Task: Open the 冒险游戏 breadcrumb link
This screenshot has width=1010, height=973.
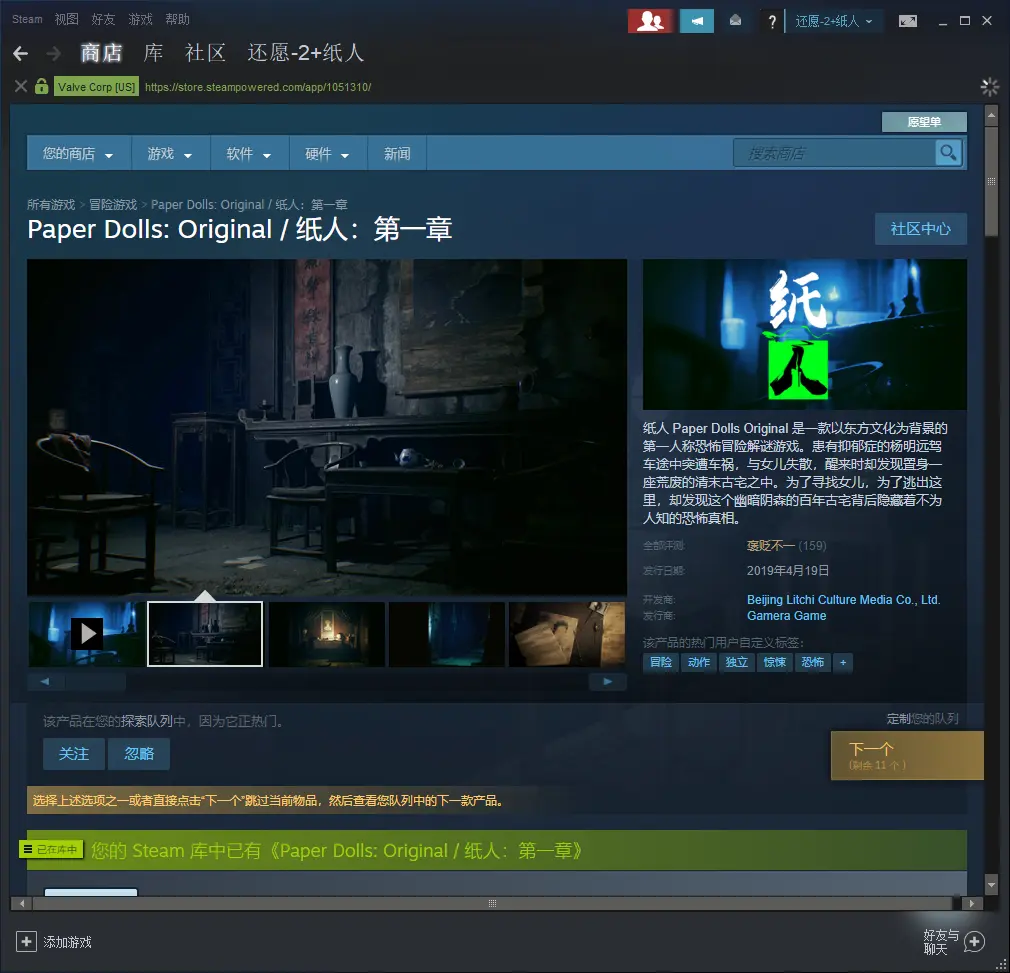Action: pos(113,205)
